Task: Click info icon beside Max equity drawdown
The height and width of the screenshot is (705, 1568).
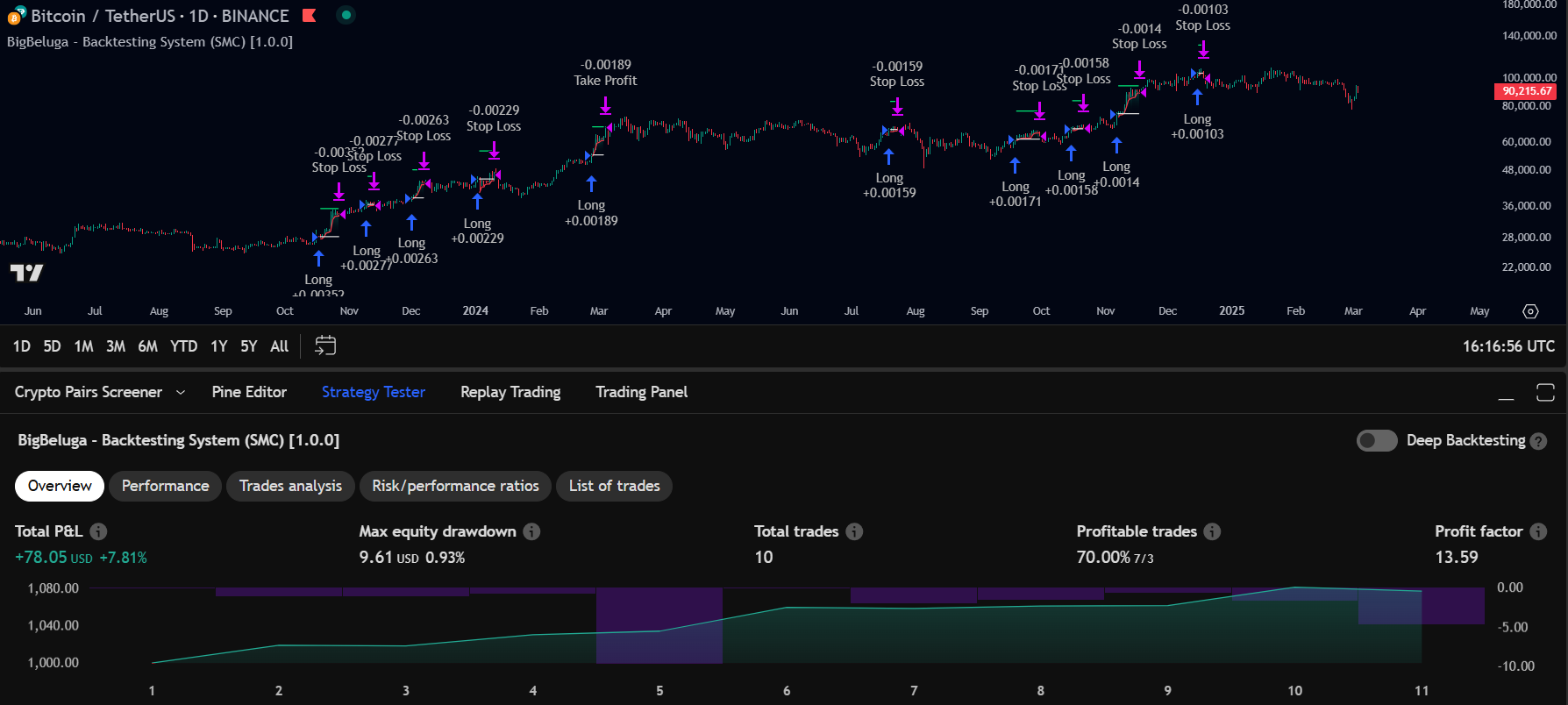Action: (531, 531)
